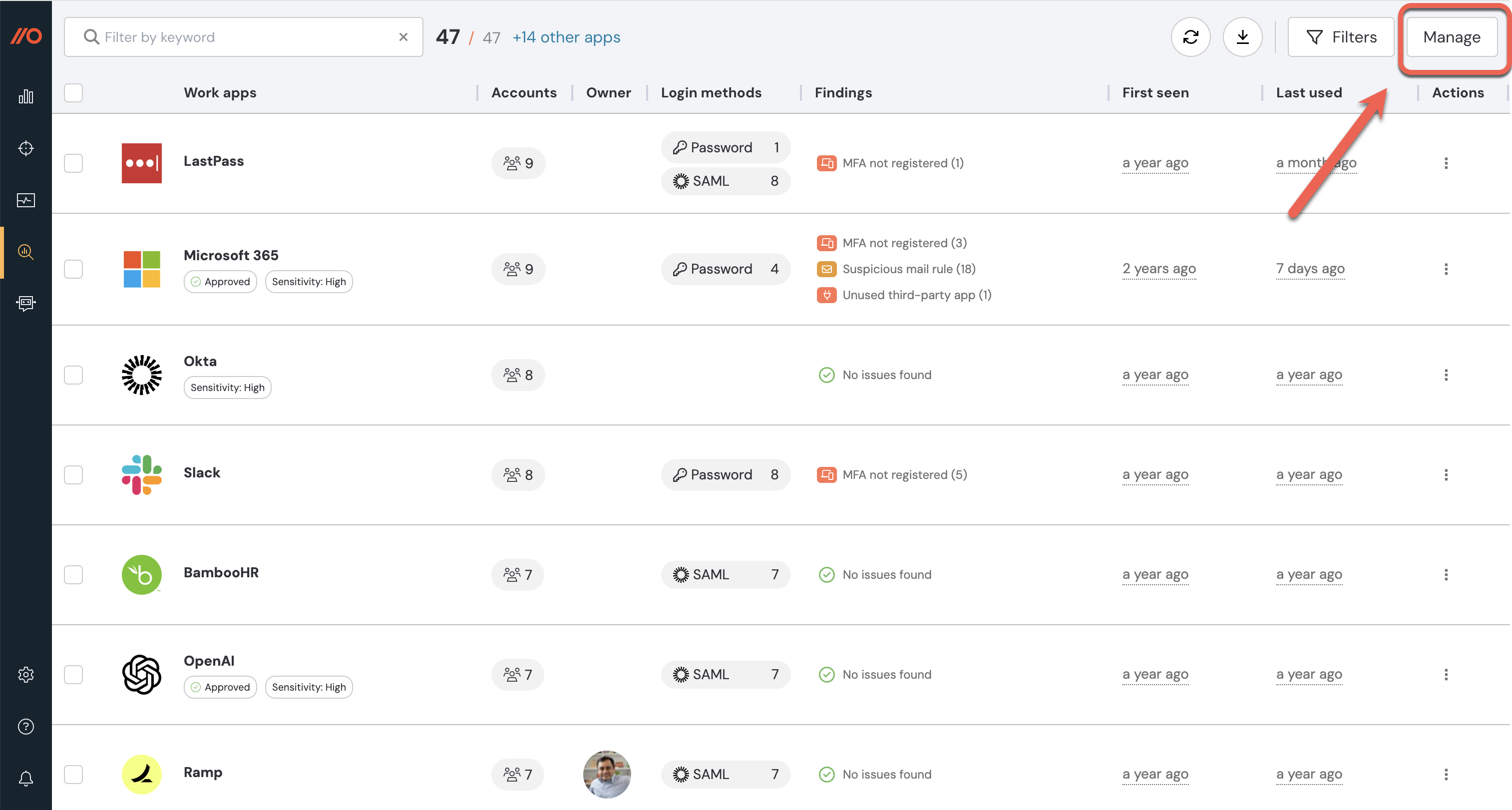The width and height of the screenshot is (1512, 810).
Task: Click the Slack app logo
Action: [141, 474]
